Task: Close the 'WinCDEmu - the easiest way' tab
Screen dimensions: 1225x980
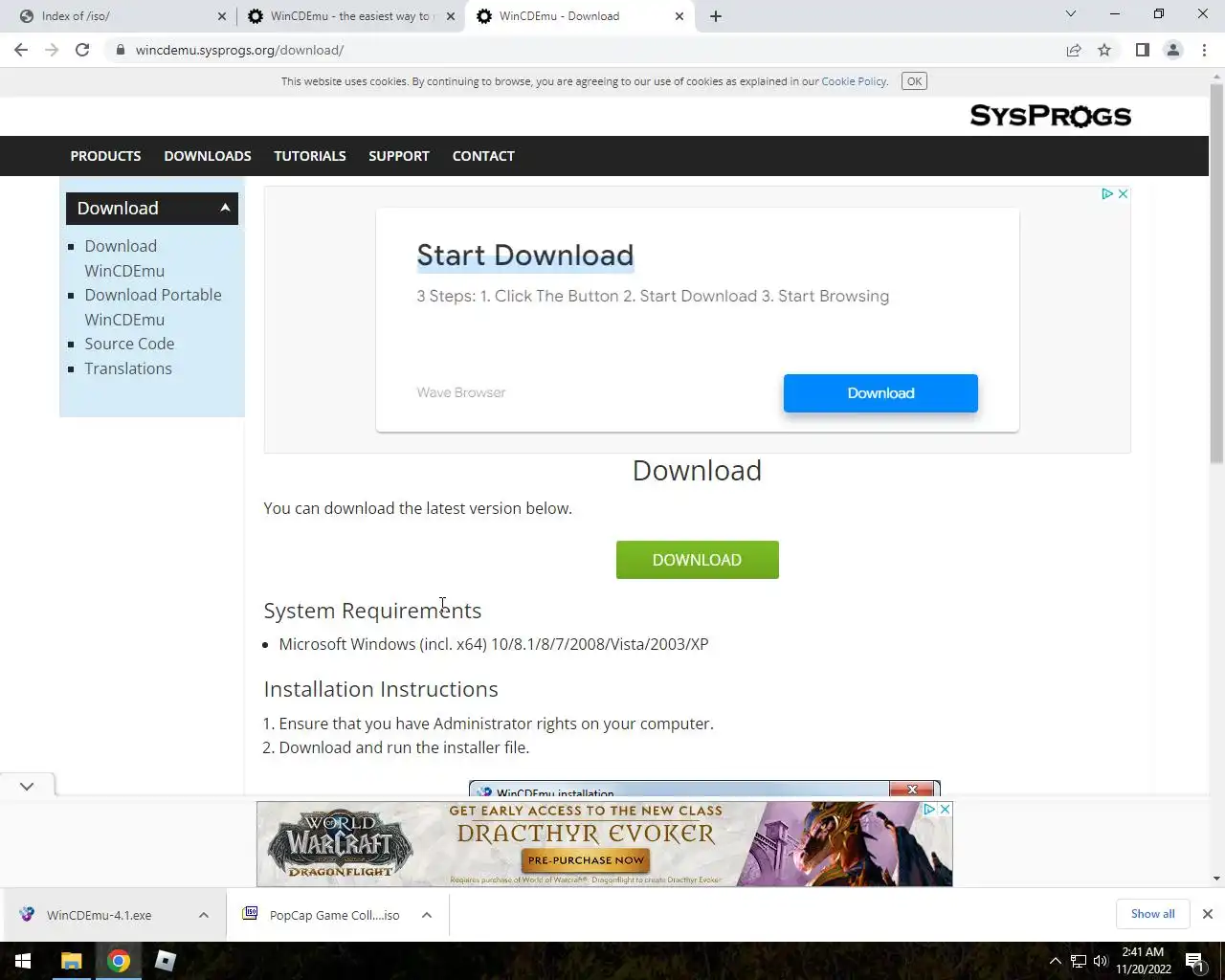Action: pyautogui.click(x=451, y=16)
